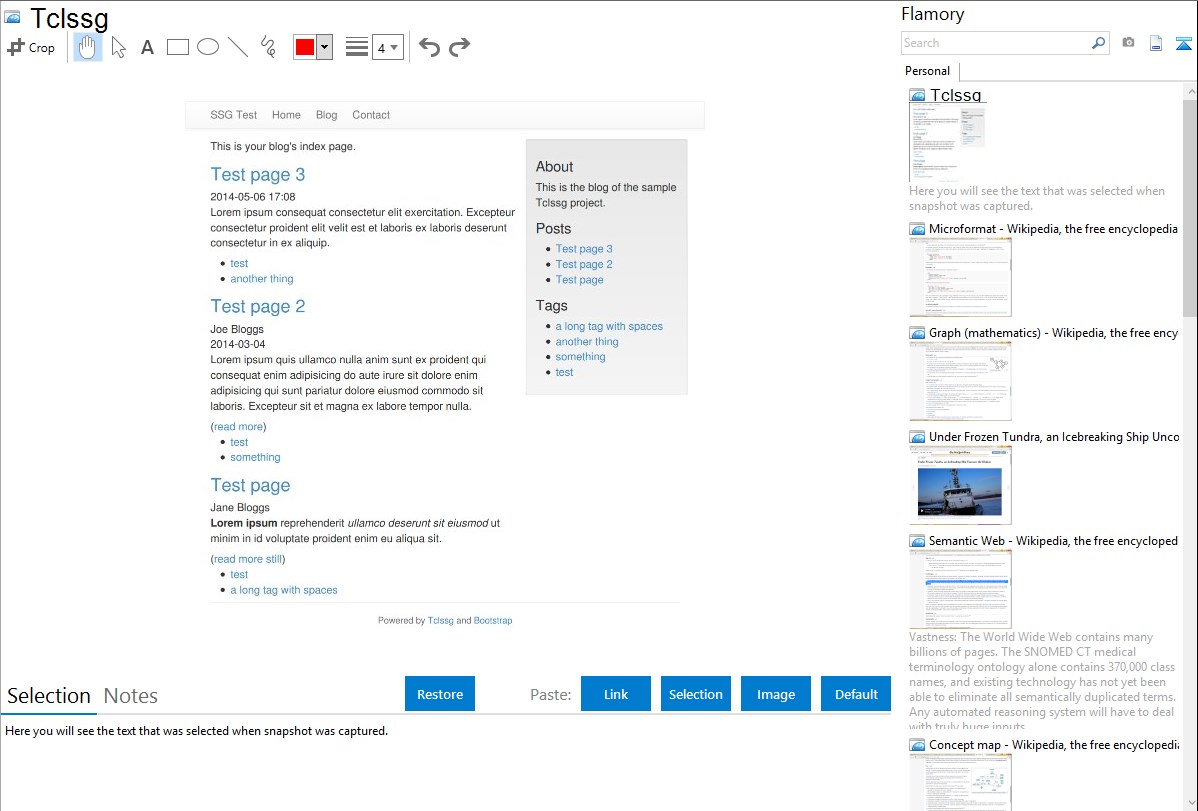Undo the last edit
Image resolution: width=1198 pixels, height=811 pixels.
click(x=429, y=47)
